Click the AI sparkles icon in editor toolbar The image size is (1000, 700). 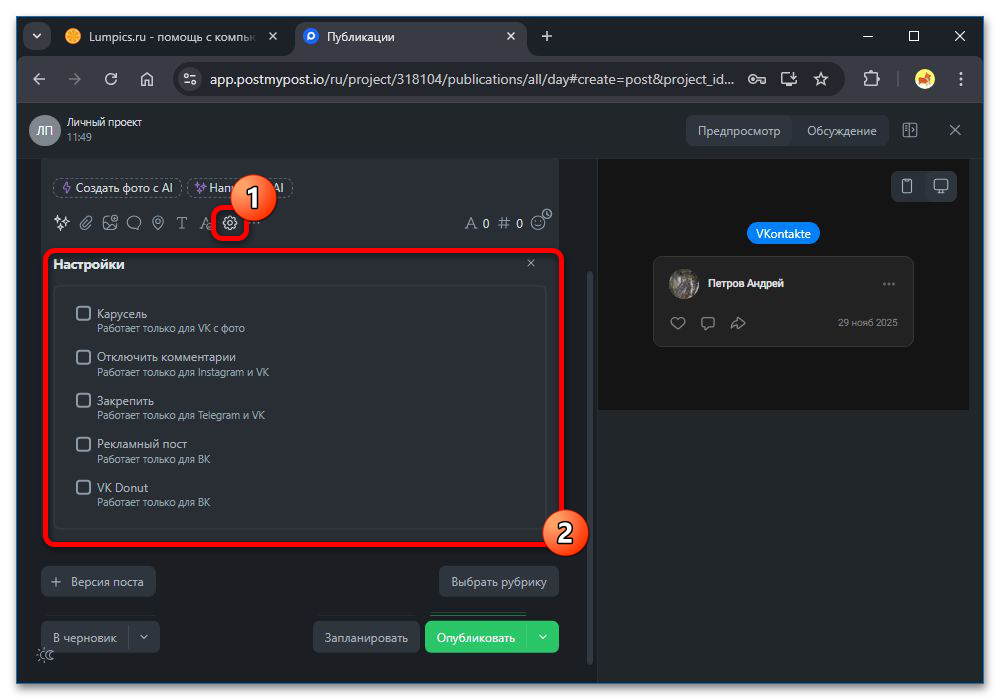click(62, 222)
